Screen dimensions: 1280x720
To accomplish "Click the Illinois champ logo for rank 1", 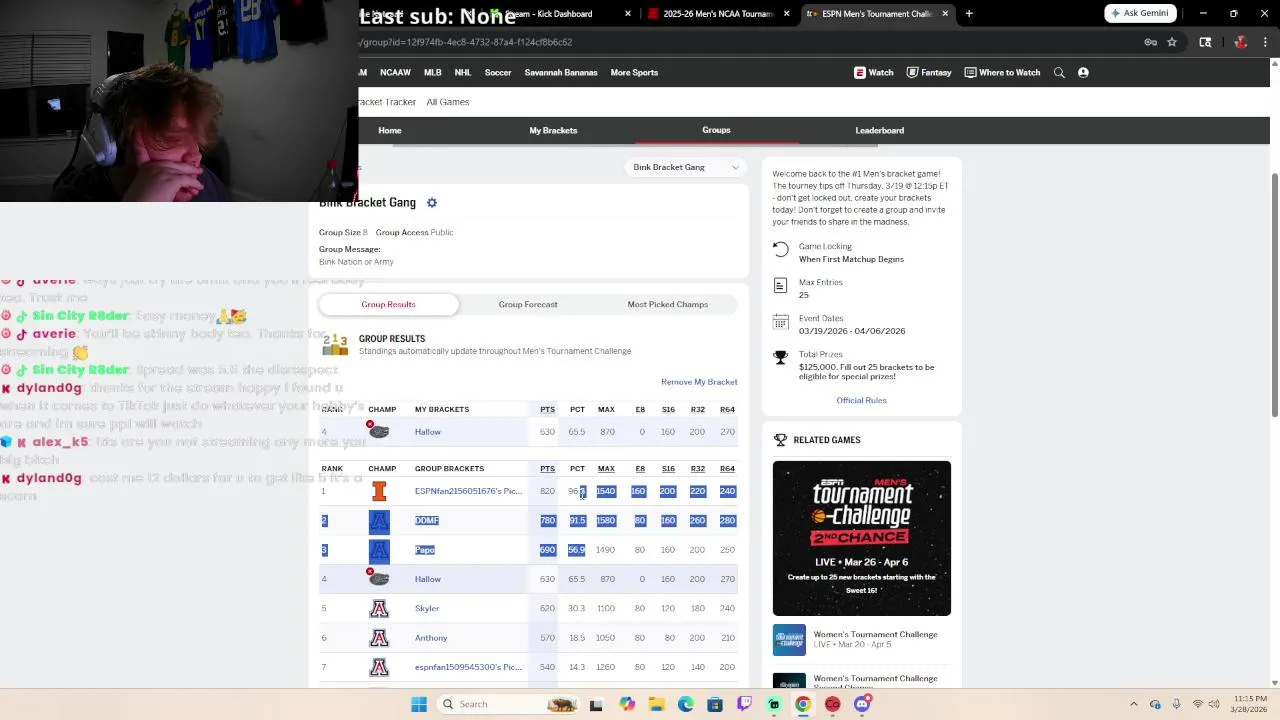I will coord(379,491).
